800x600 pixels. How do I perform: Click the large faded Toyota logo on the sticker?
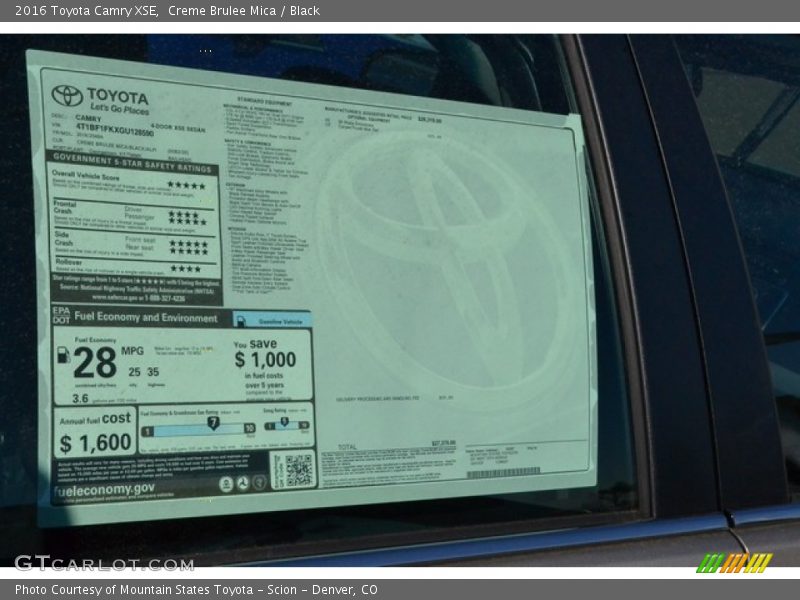(444, 268)
